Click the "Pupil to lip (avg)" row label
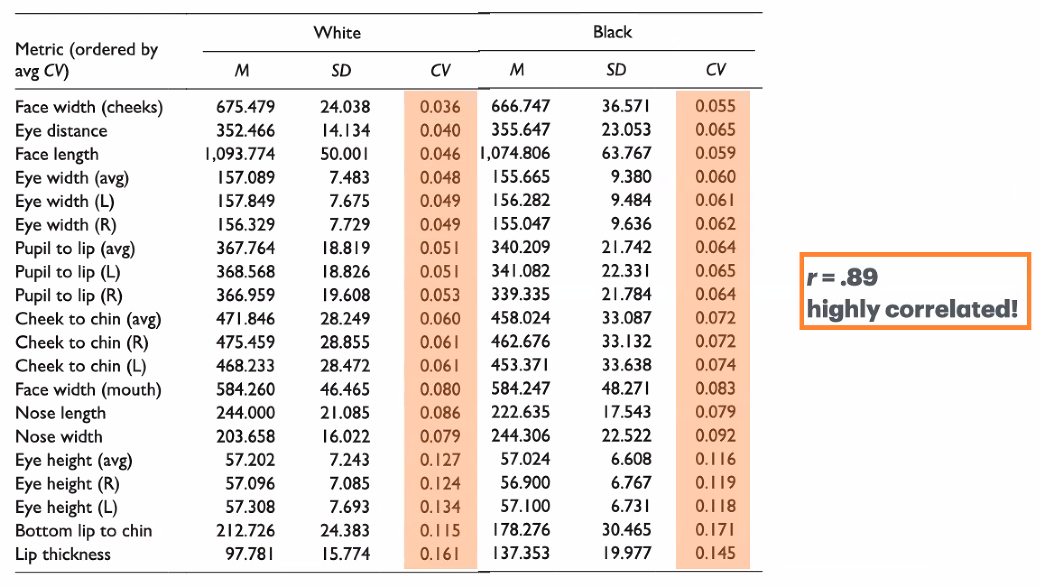Viewport: 1041px width, 586px height. point(75,249)
